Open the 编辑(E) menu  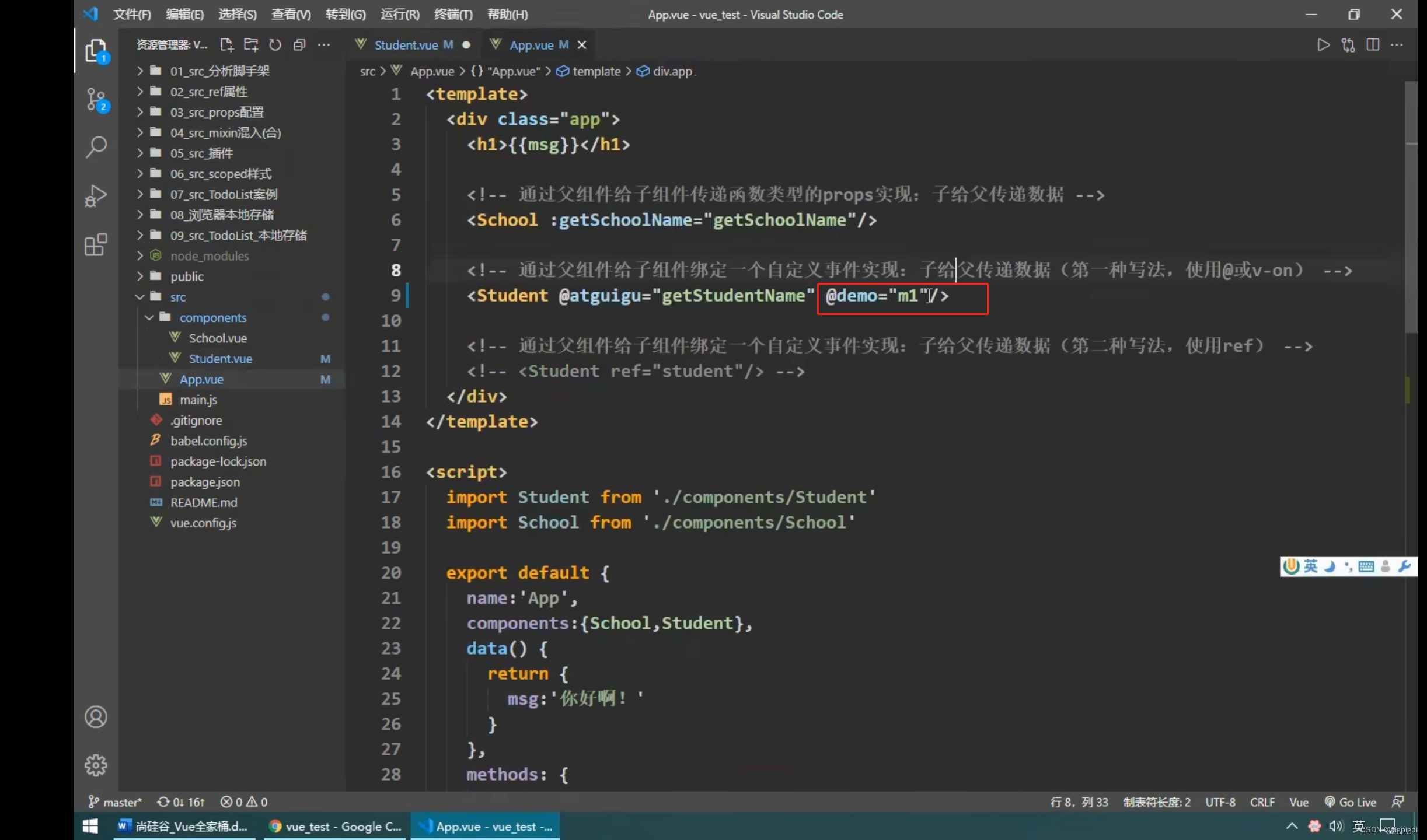(185, 15)
